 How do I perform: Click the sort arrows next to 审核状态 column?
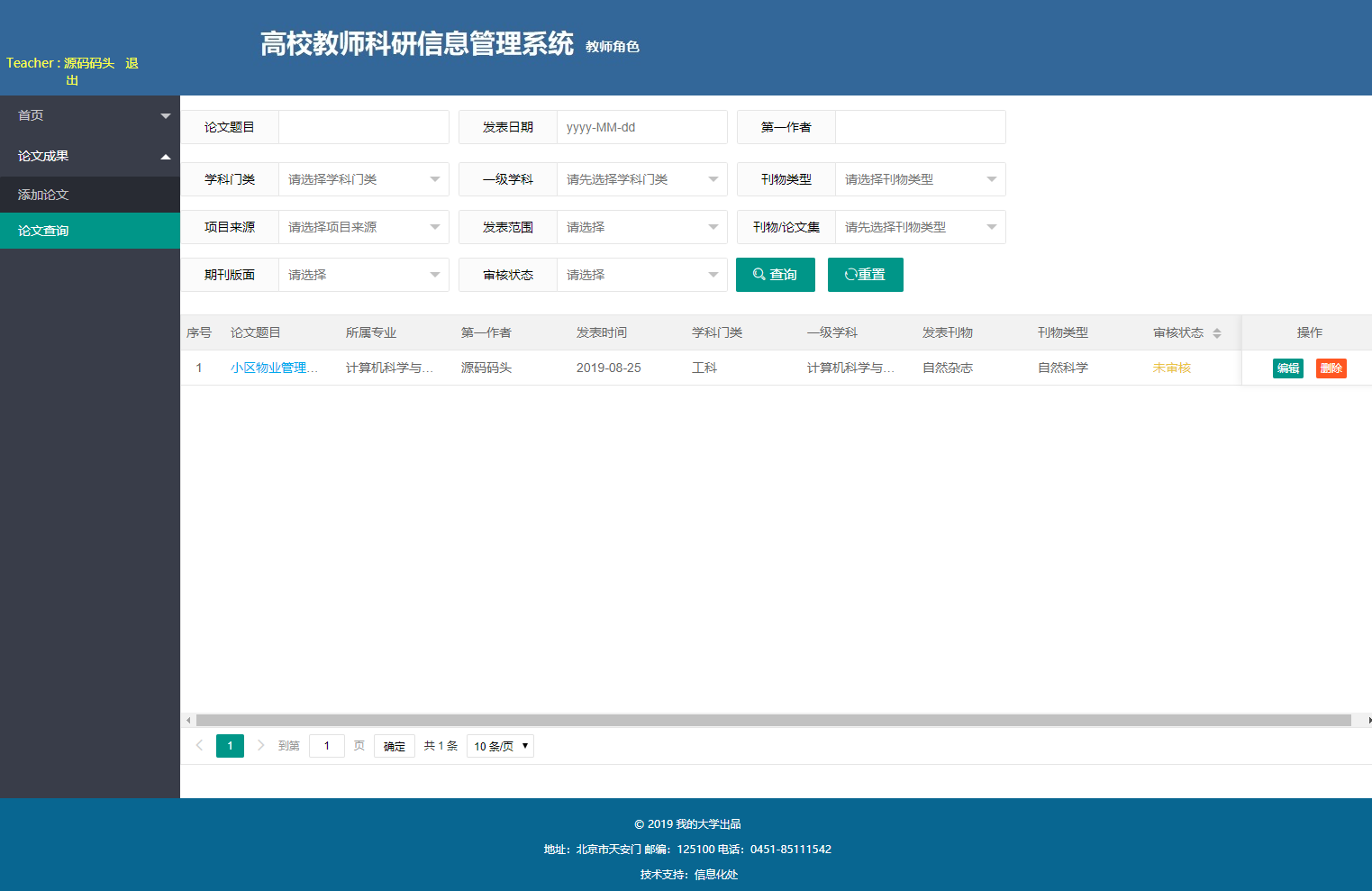pos(1218,332)
